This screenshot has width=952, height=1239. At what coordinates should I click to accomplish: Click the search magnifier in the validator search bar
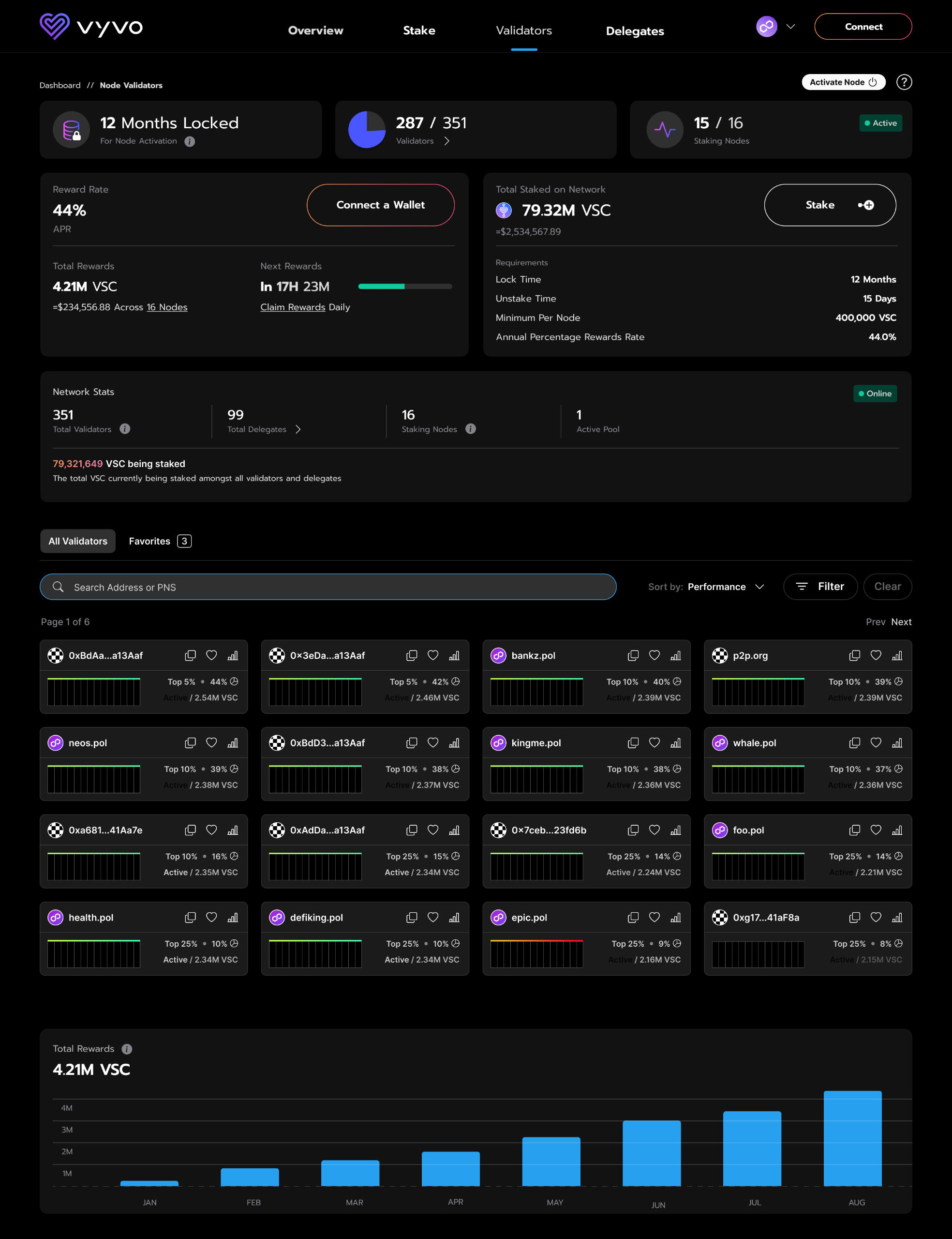coord(58,587)
